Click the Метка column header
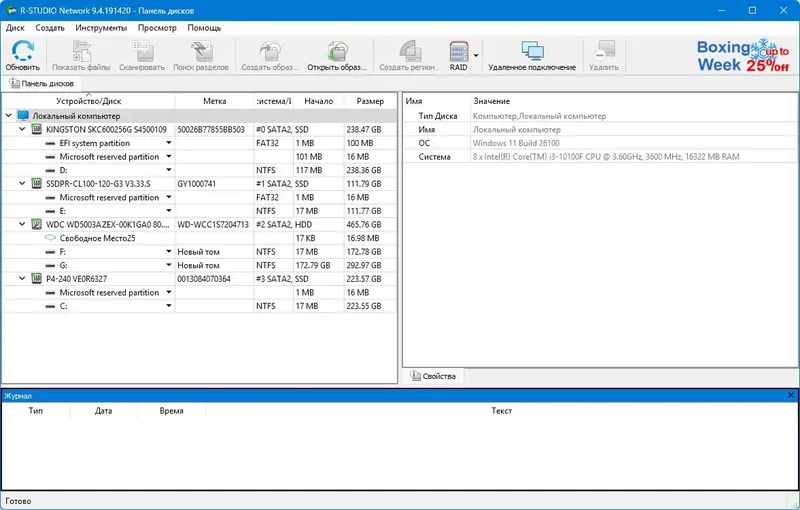The image size is (800, 510). [214, 101]
